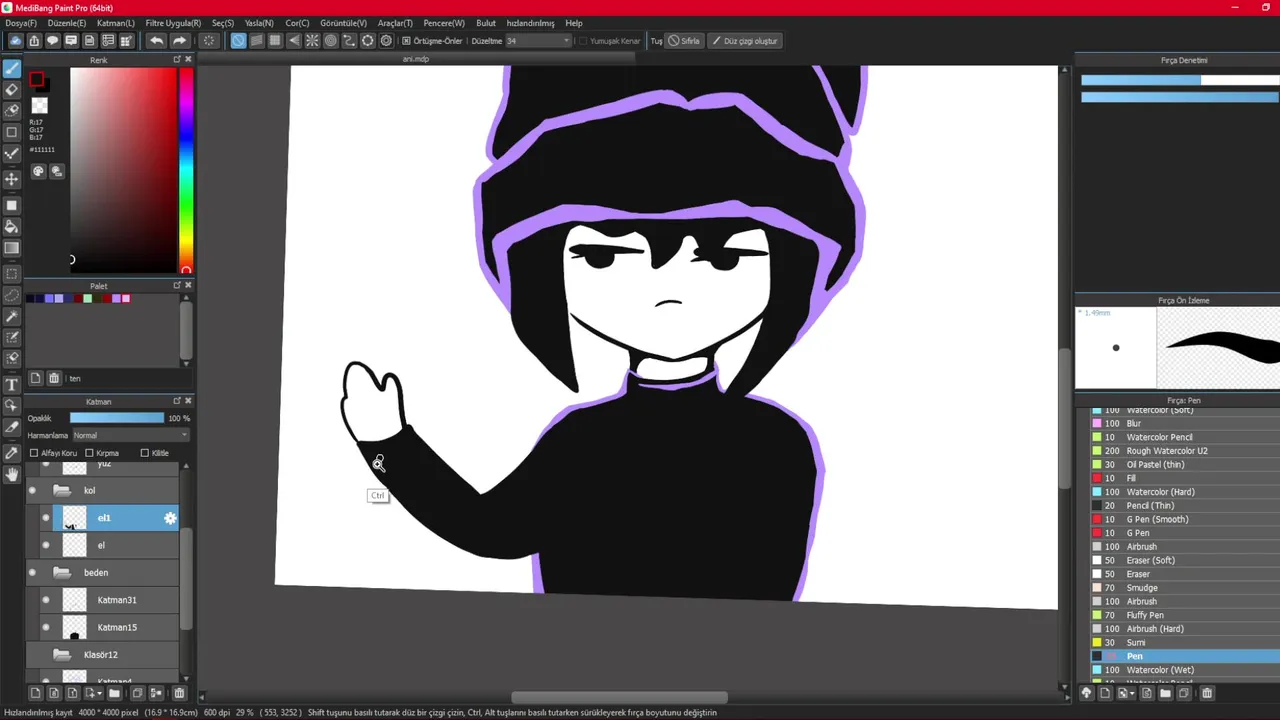Select the Watercolor (Wet) brush
The image size is (1280, 720).
1184,670
